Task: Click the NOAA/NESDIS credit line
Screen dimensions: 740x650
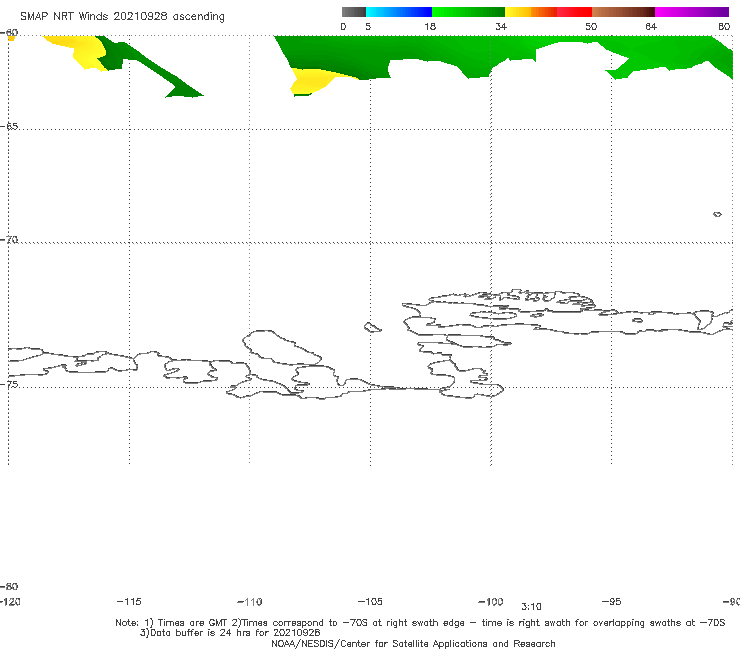Action: tap(413, 643)
